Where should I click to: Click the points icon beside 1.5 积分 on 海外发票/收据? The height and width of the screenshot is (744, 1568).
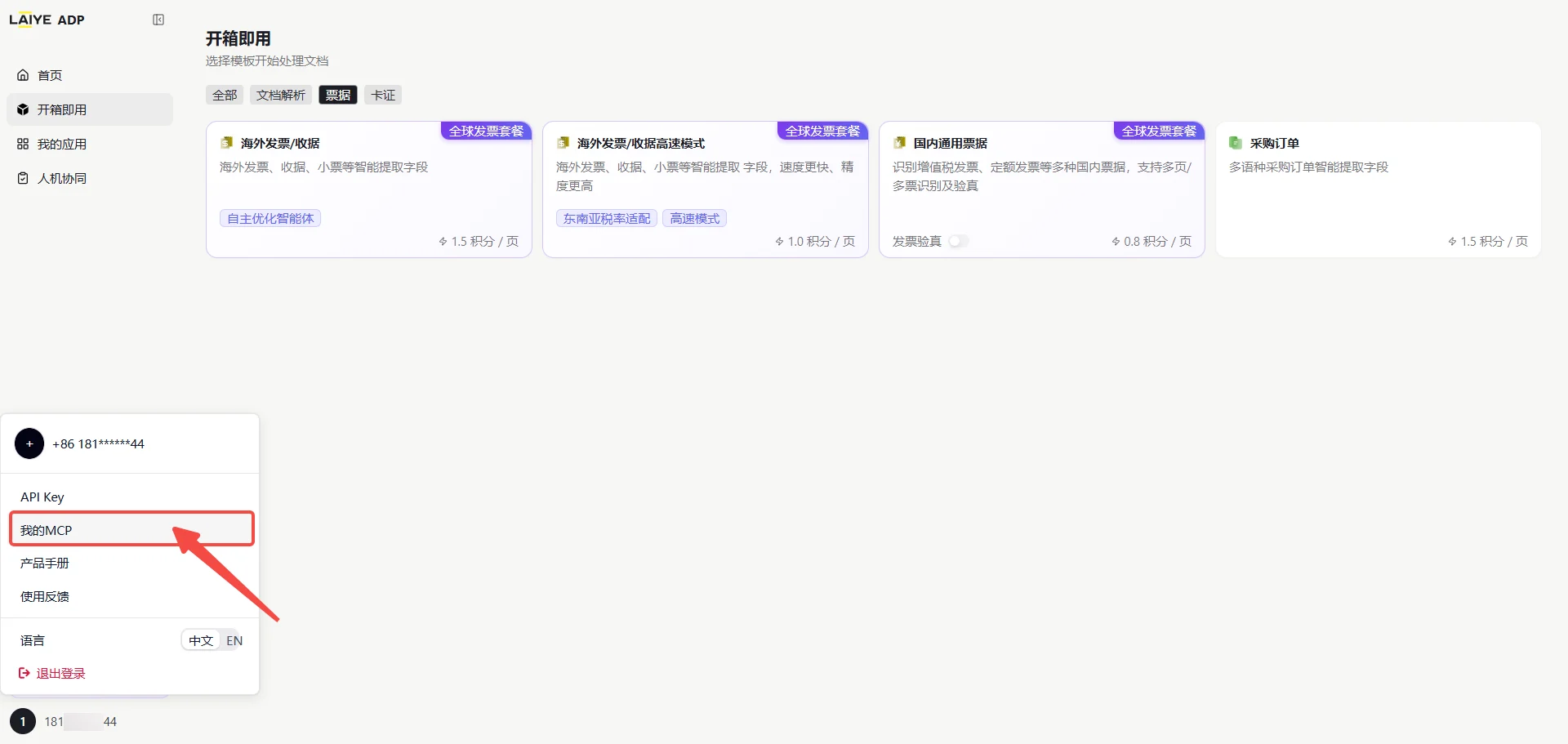443,242
